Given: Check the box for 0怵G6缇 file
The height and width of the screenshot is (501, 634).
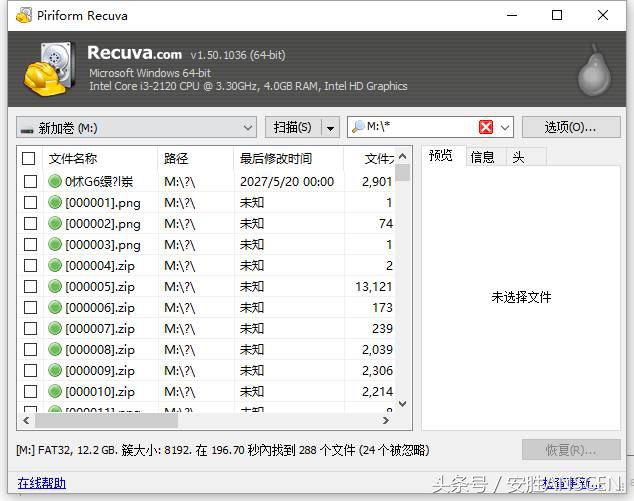Looking at the screenshot, I should (x=30, y=181).
